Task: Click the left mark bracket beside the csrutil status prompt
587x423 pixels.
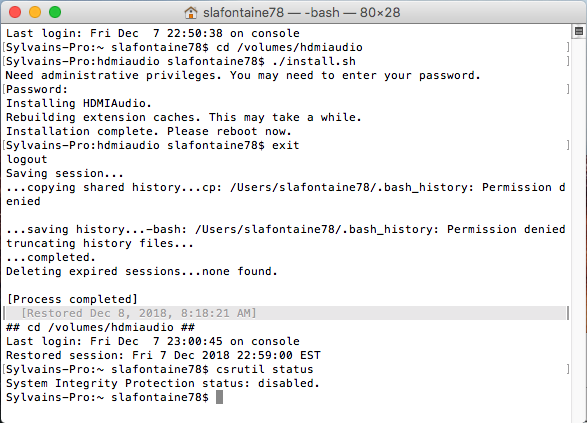Action: [4, 369]
